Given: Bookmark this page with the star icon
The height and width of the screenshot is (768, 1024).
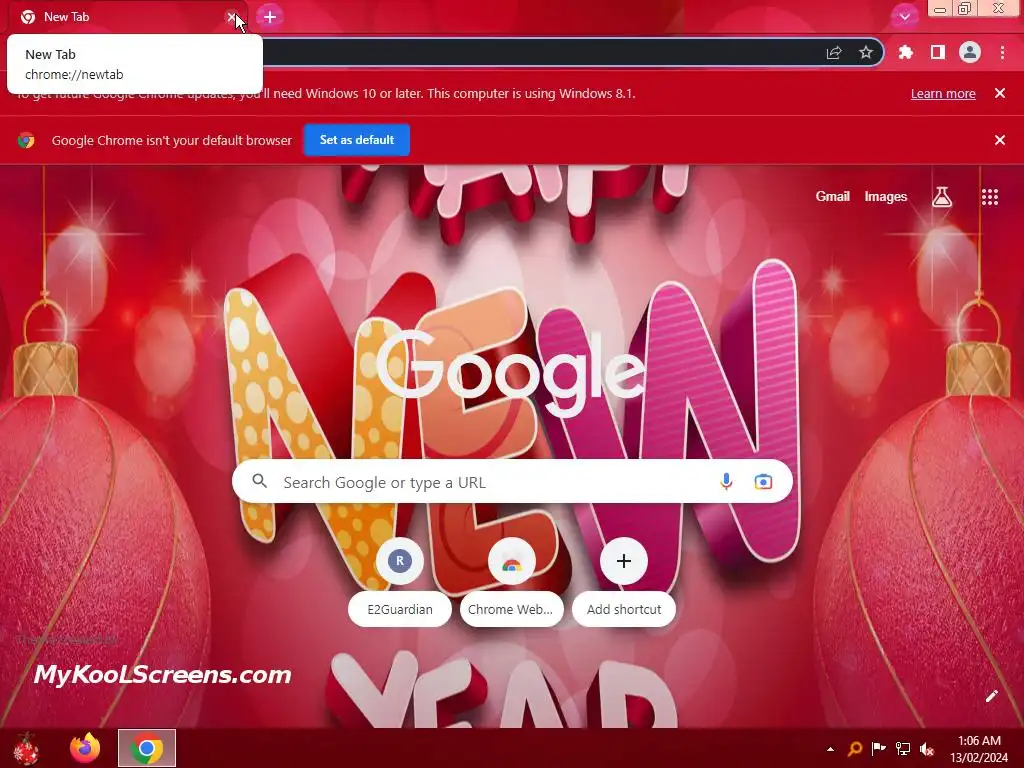Looking at the screenshot, I should tap(866, 52).
